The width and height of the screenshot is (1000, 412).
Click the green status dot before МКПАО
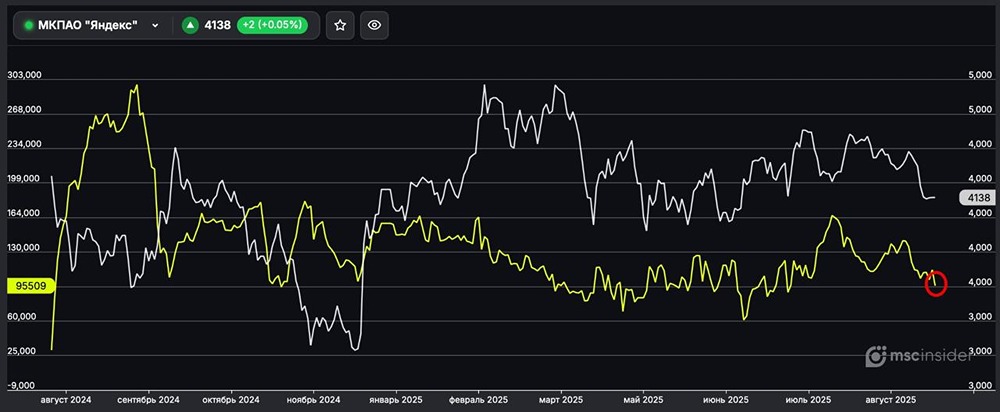pos(28,26)
